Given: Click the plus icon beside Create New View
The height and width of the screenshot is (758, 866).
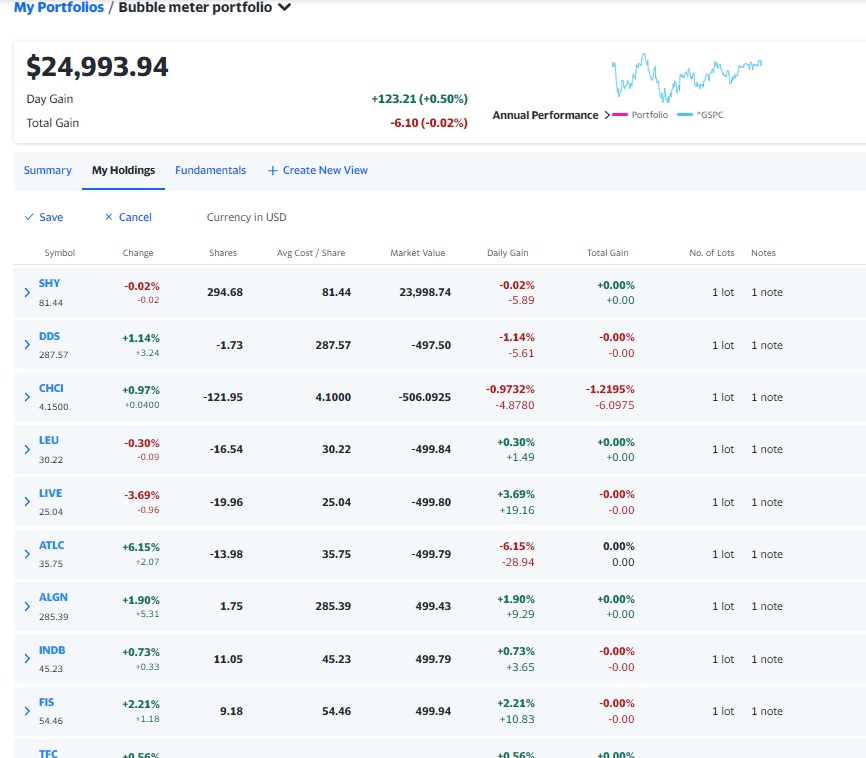Looking at the screenshot, I should (x=272, y=171).
